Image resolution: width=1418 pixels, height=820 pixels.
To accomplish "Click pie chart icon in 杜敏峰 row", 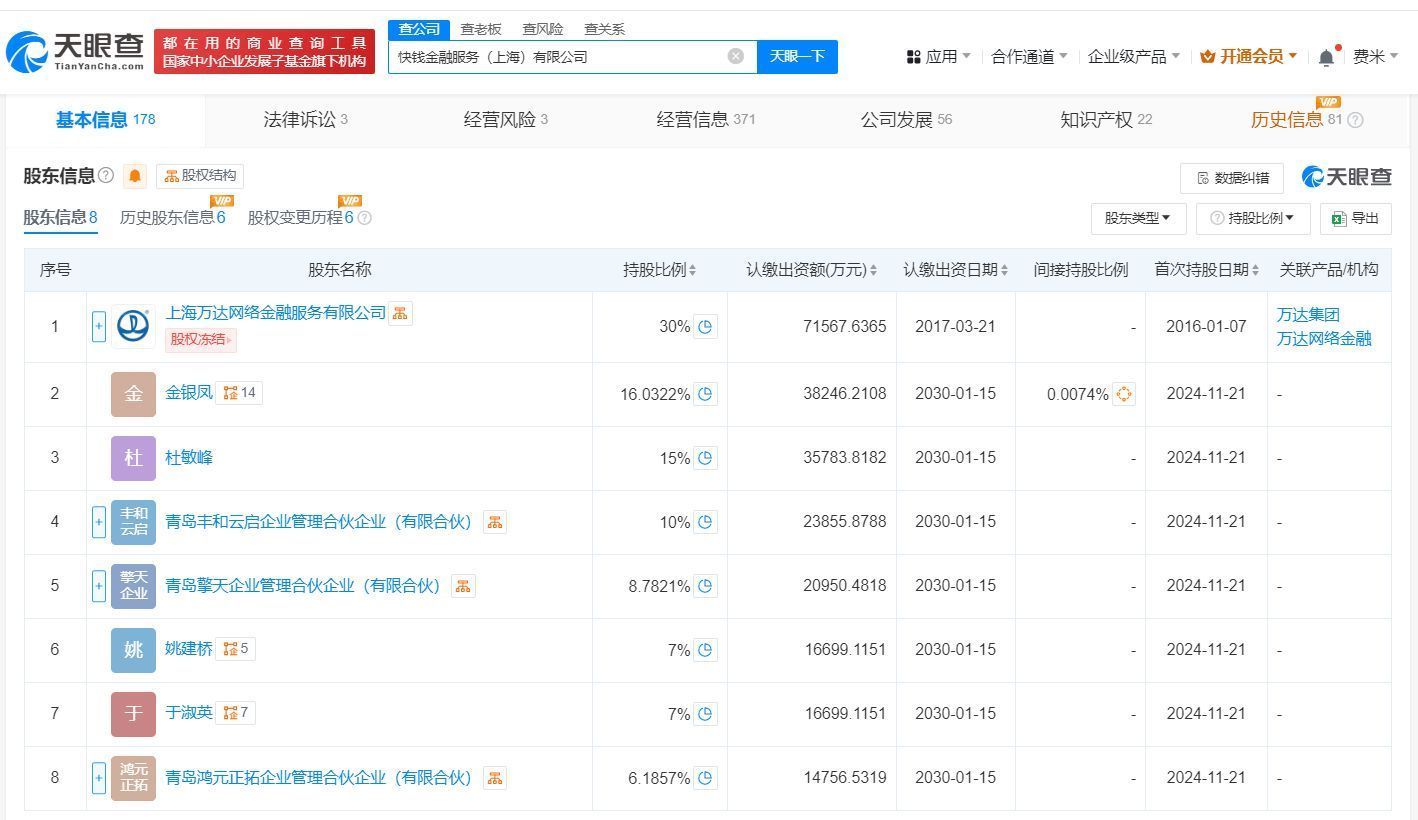I will pos(705,458).
